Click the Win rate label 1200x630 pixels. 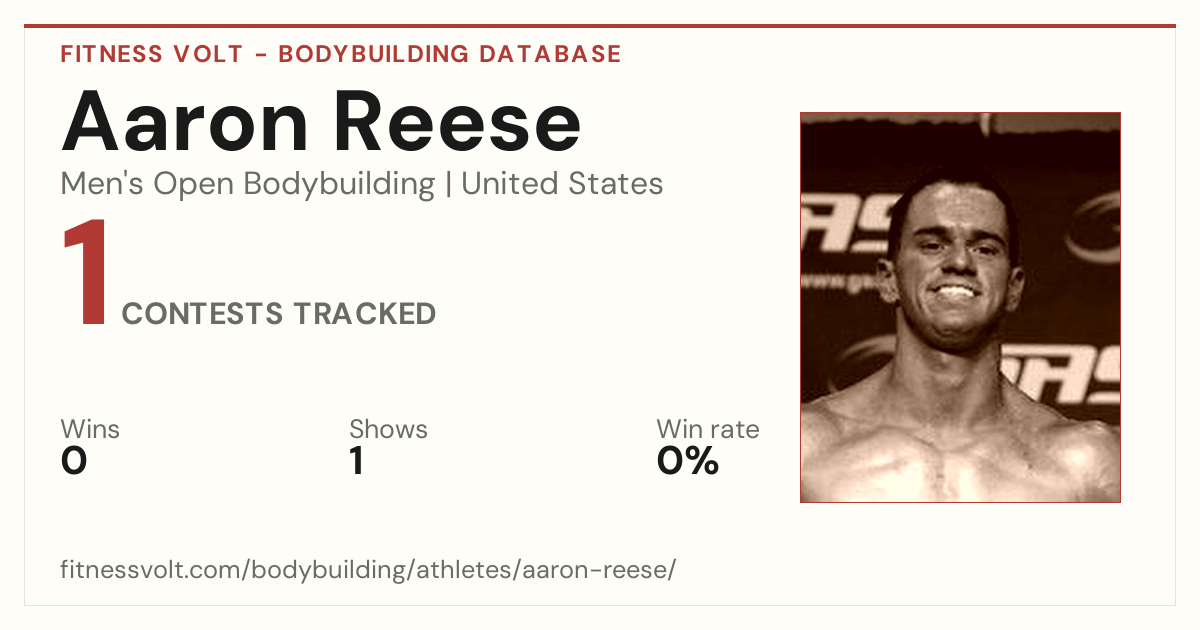point(708,429)
